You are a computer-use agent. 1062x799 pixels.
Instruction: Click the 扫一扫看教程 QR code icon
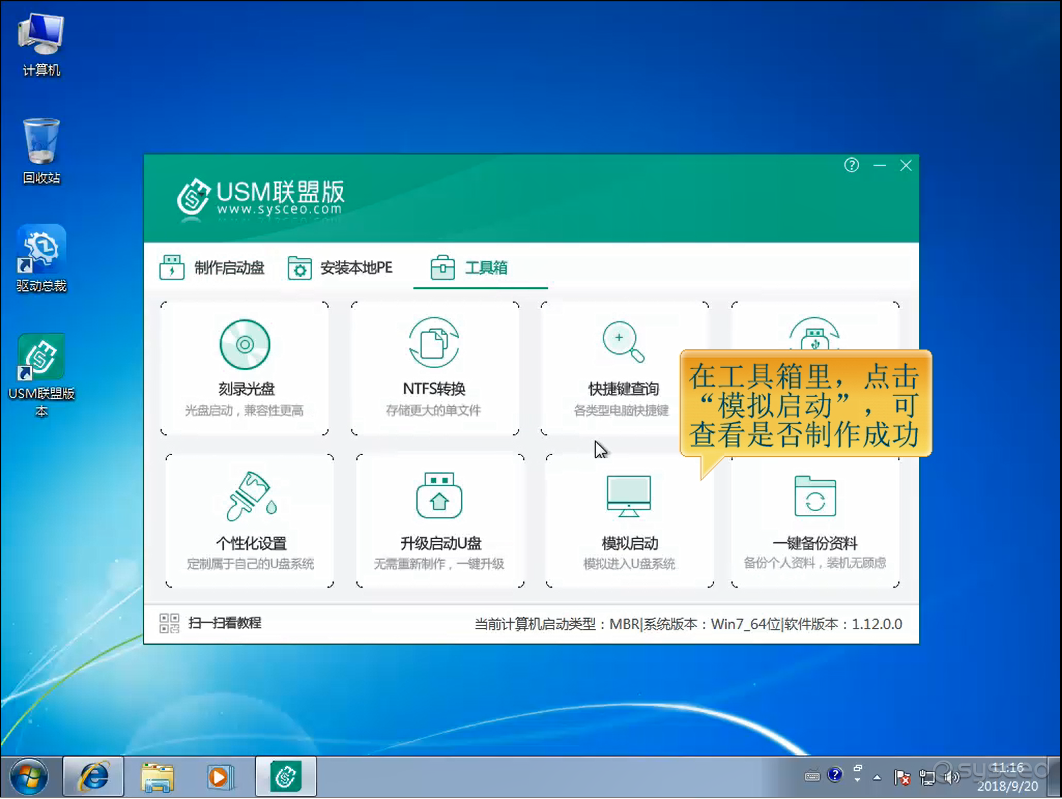pyautogui.click(x=169, y=623)
